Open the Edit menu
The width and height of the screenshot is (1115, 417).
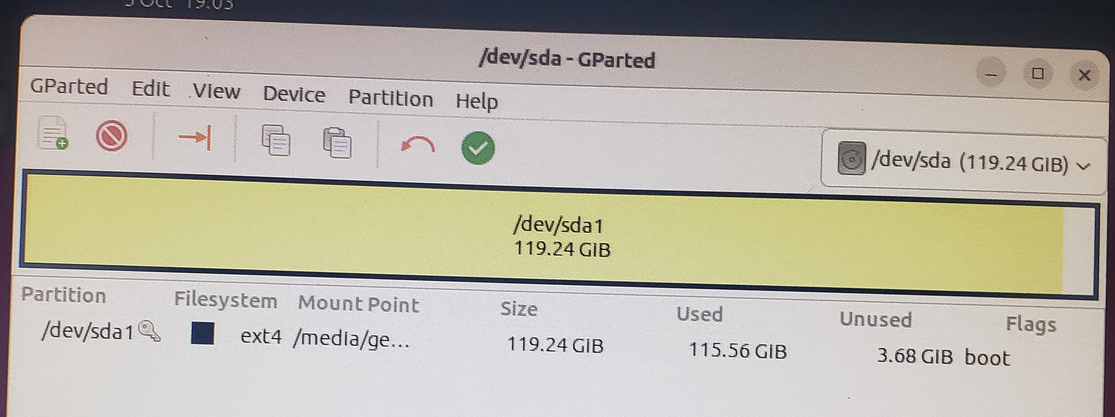click(151, 89)
